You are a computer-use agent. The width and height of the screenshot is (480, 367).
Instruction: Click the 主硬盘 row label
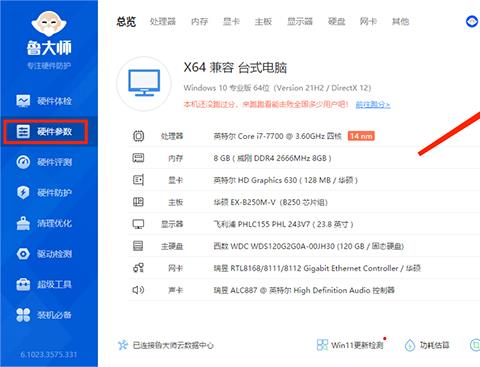[172, 246]
